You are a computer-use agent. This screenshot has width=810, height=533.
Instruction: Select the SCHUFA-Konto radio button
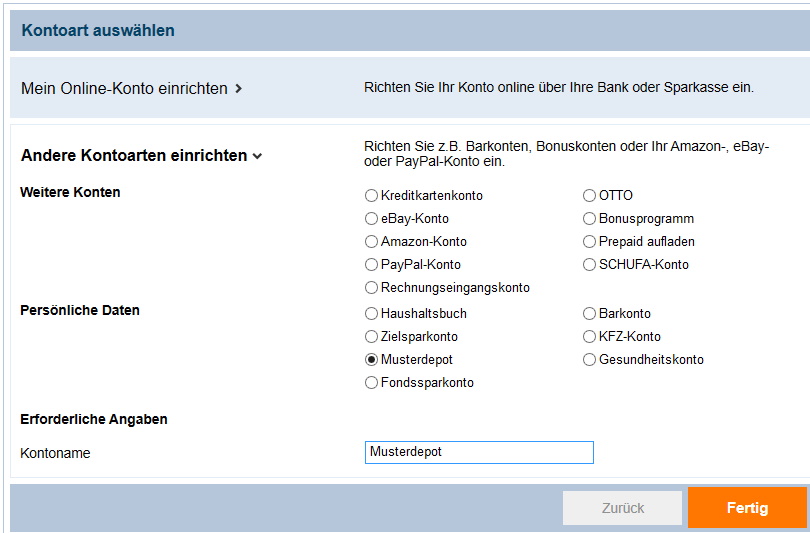pos(589,264)
